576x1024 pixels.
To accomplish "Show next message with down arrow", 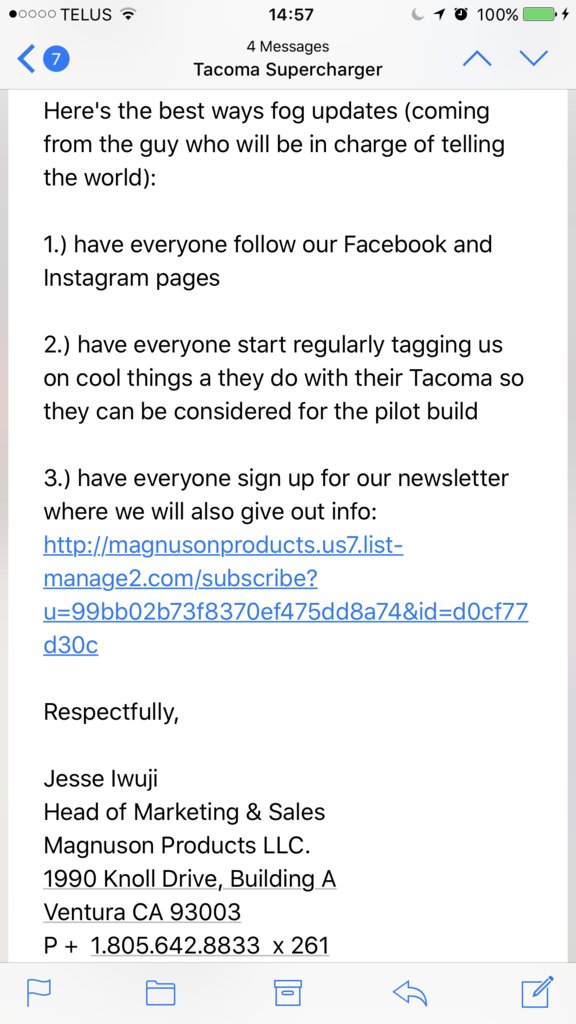I will click(534, 59).
